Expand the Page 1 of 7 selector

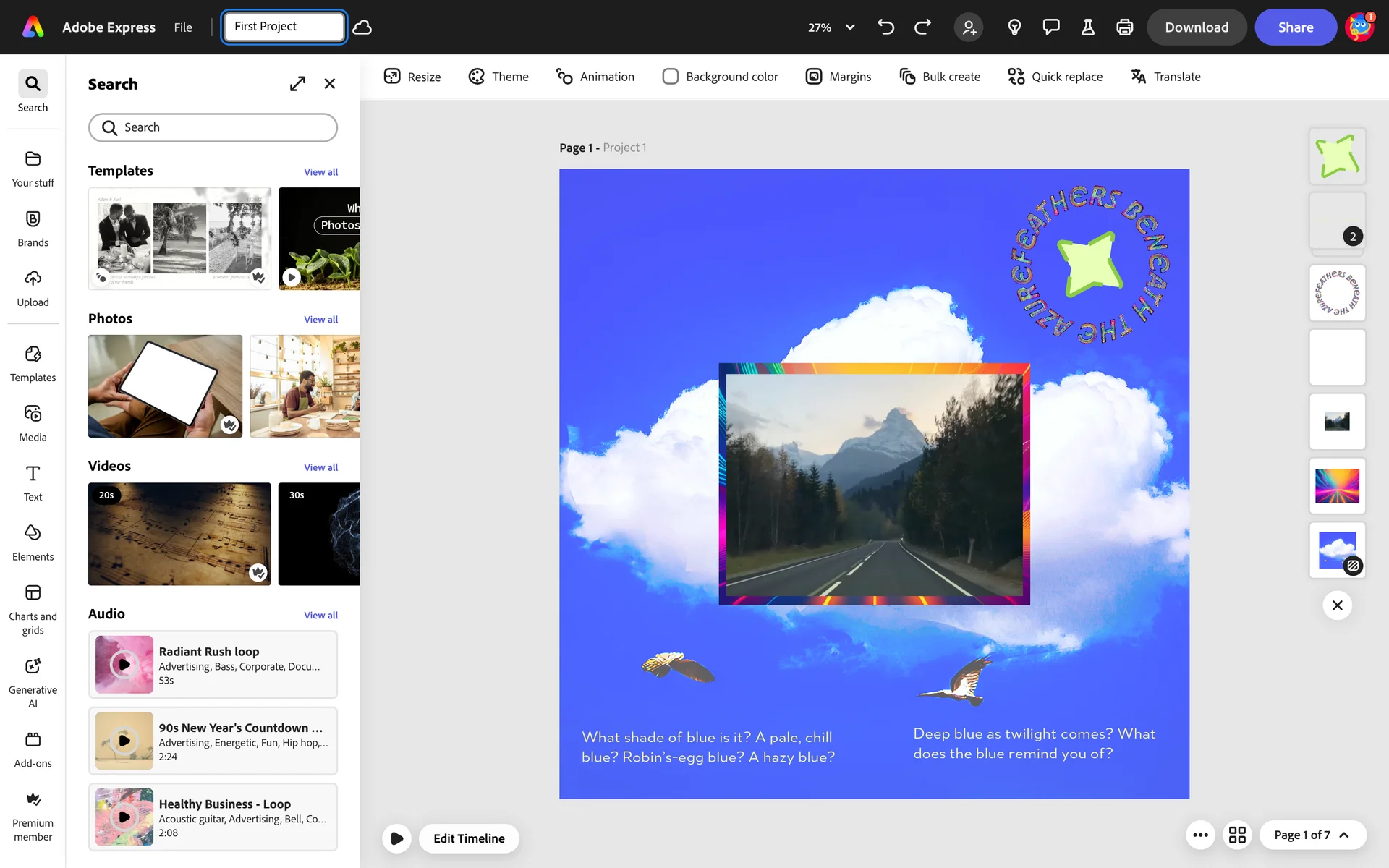[1312, 835]
